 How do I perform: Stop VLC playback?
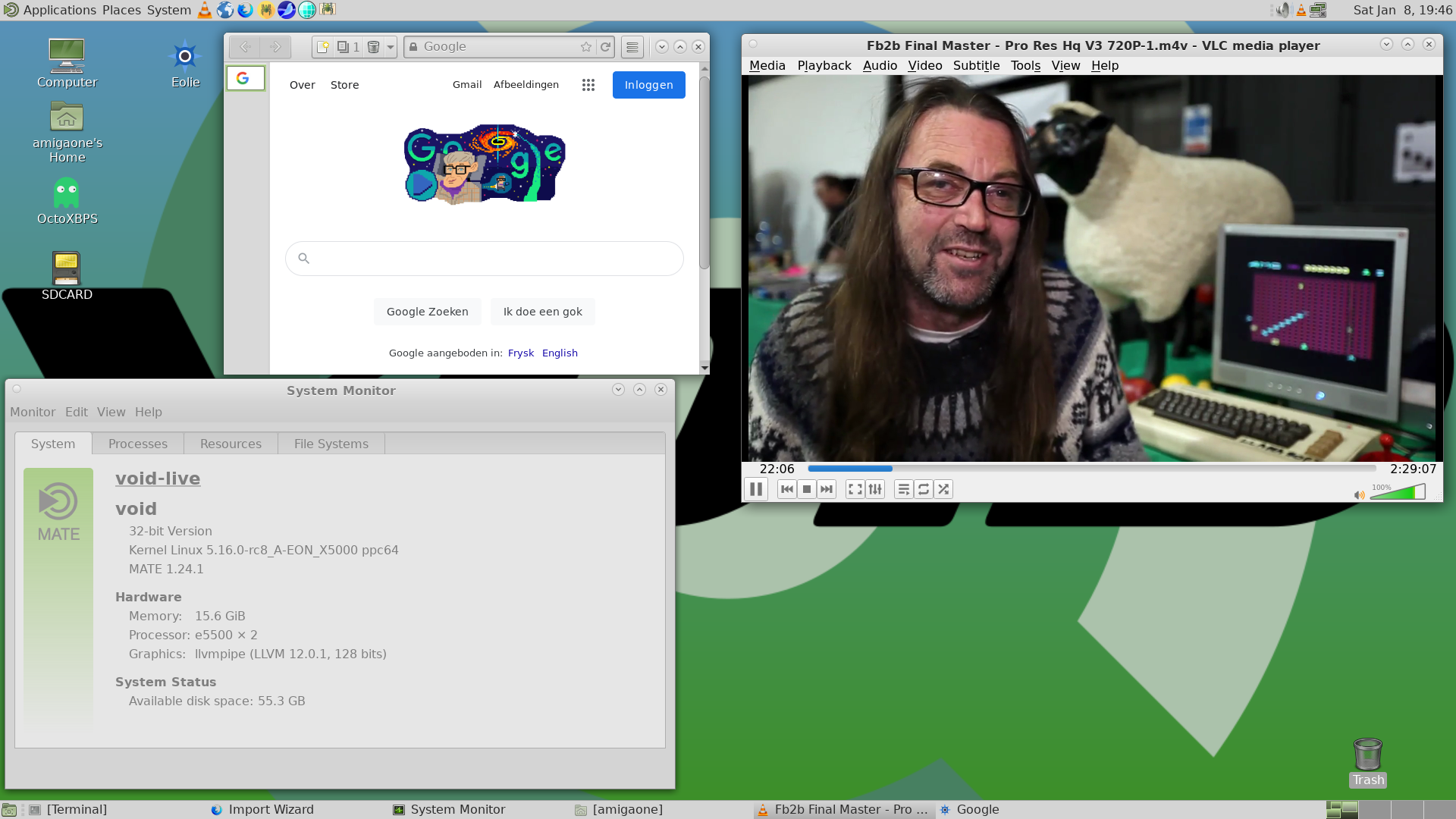[807, 489]
